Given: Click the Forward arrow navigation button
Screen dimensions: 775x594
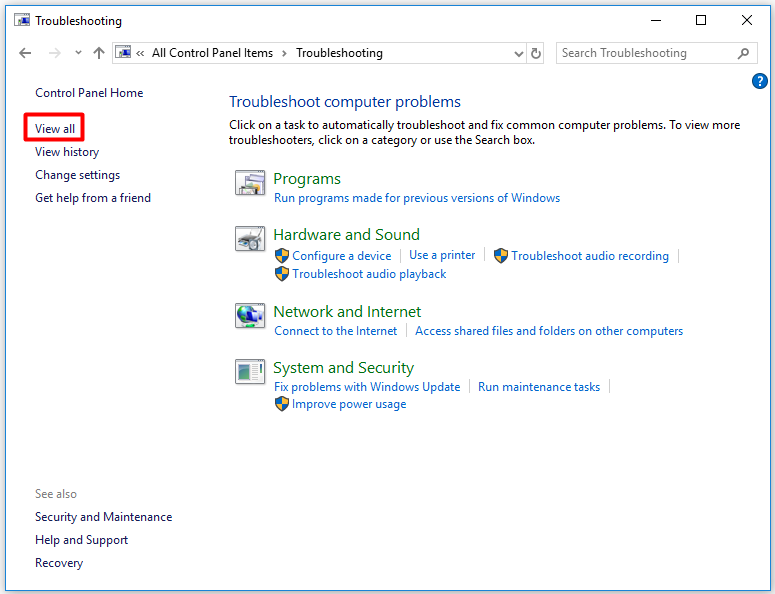Looking at the screenshot, I should click(54, 53).
